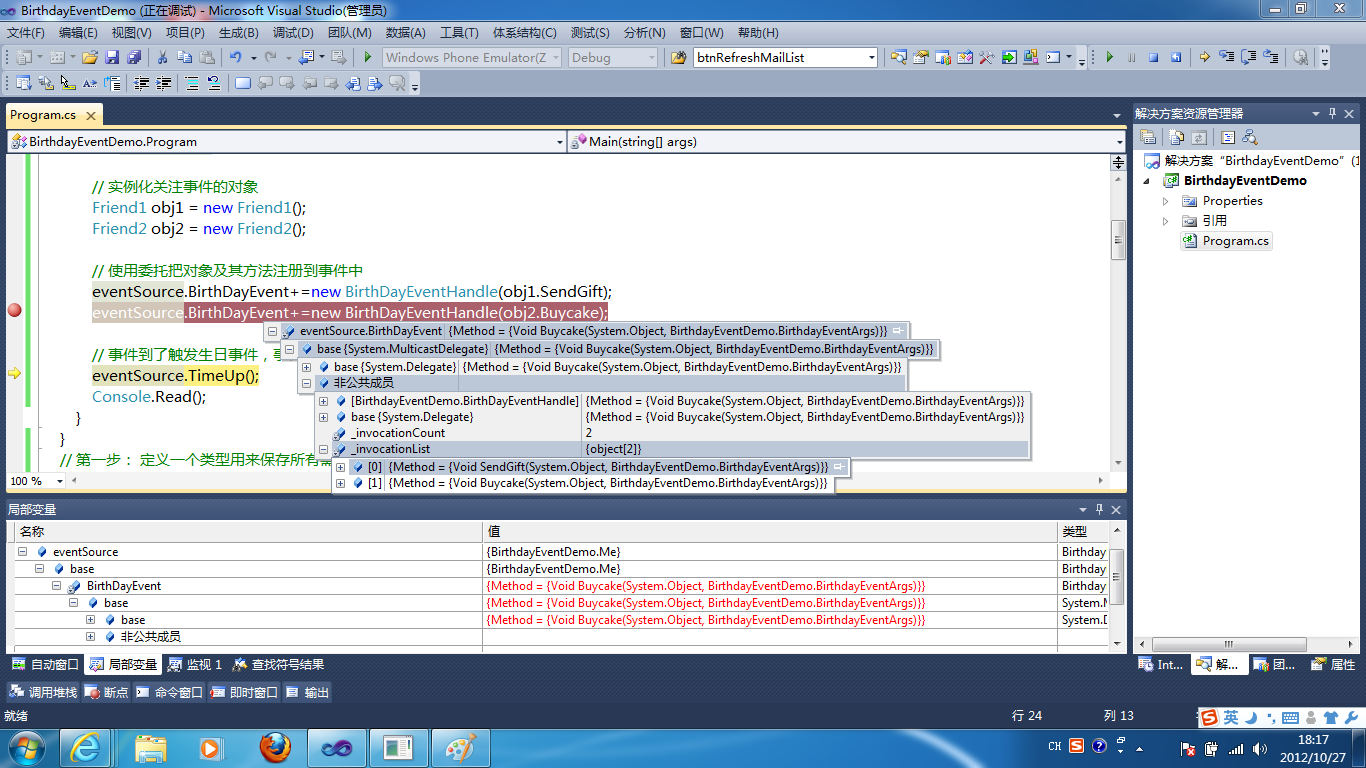Toggle auto-hide pin on Locals panel
This screenshot has width=1366, height=768.
coord(1099,510)
